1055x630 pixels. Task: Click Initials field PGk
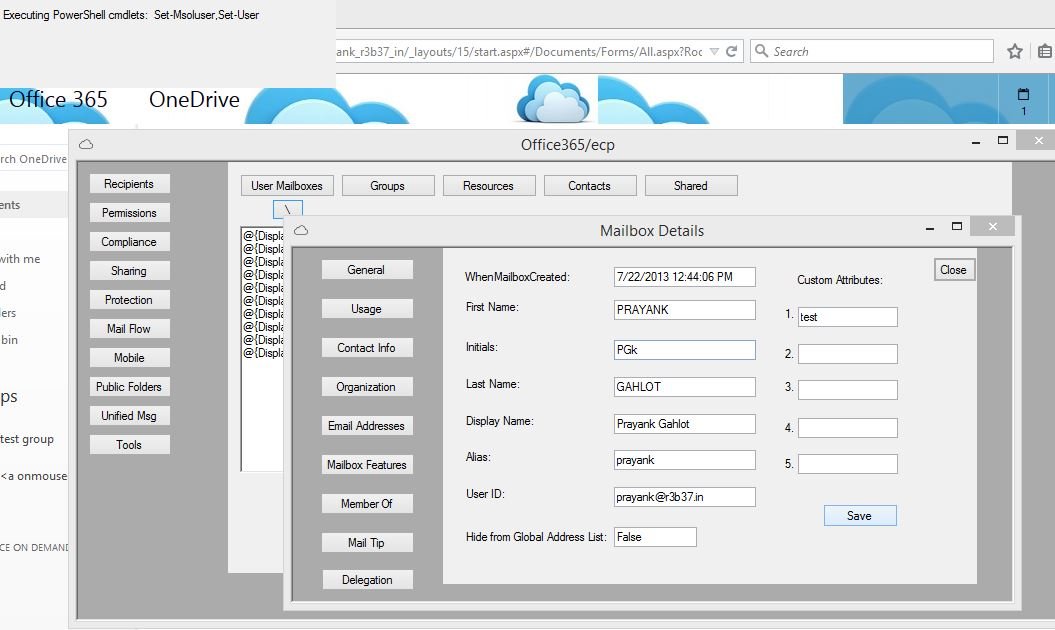(685, 350)
